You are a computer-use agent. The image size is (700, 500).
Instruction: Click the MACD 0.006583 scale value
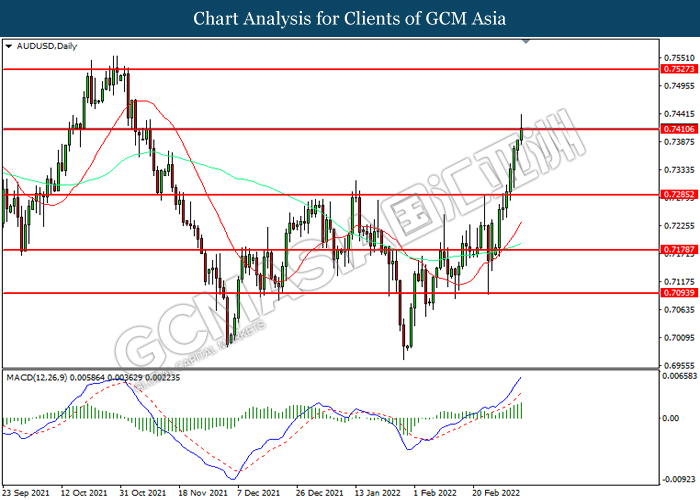point(679,376)
